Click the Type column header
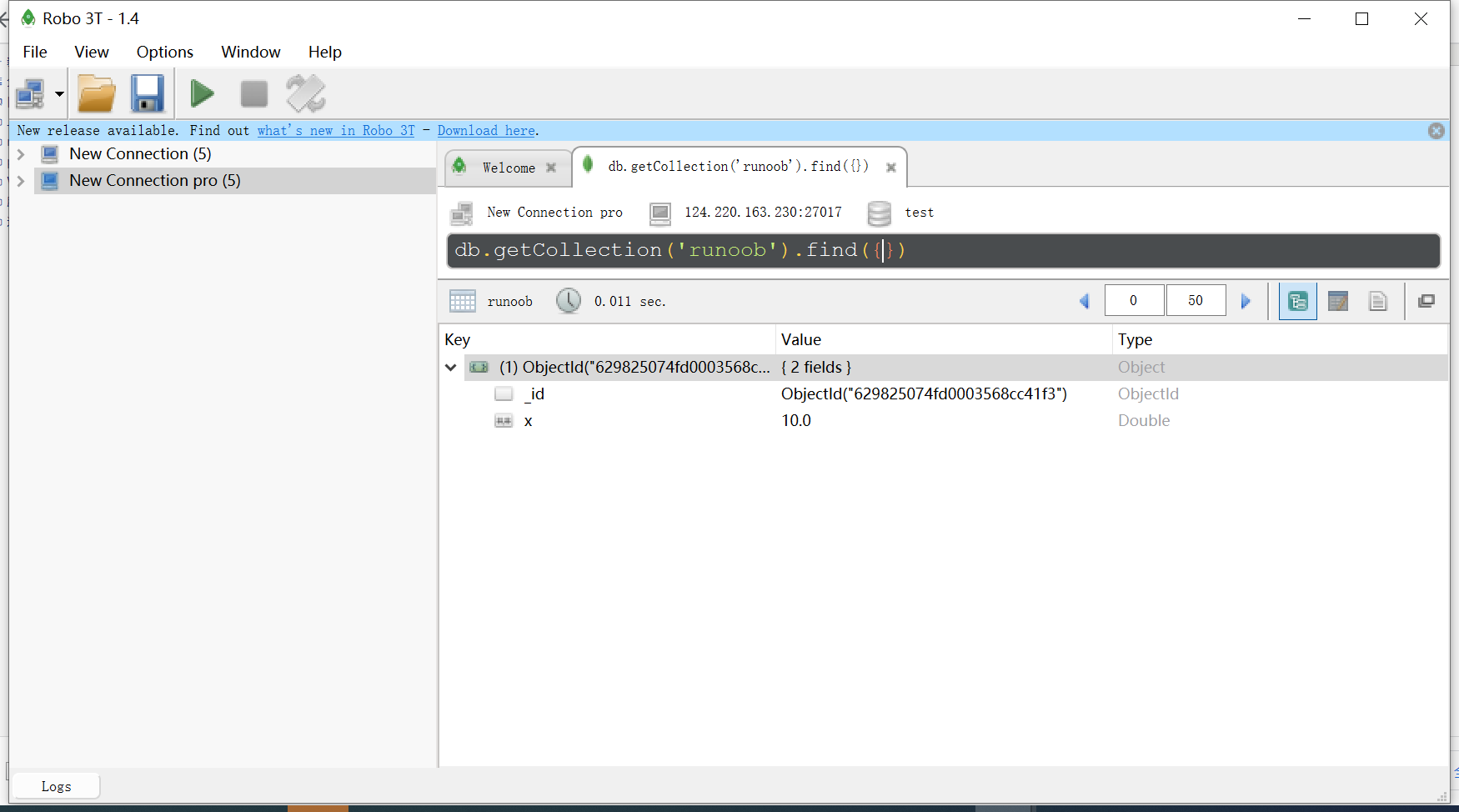The height and width of the screenshot is (812, 1459). pos(1280,340)
